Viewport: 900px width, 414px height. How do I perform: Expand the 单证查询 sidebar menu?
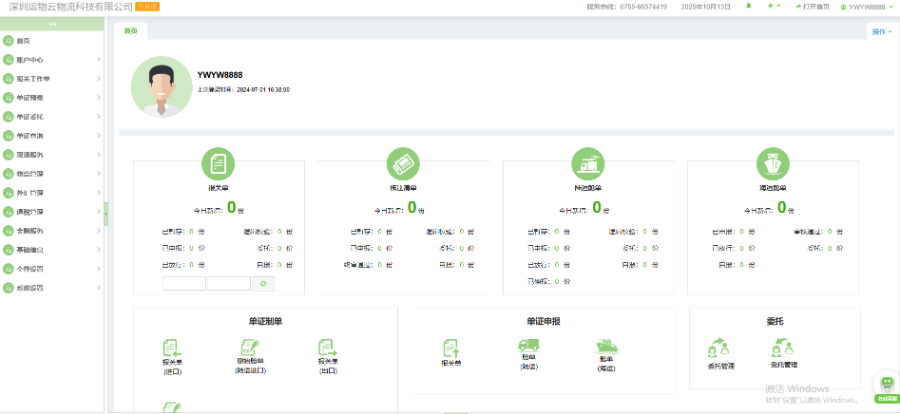point(50,136)
